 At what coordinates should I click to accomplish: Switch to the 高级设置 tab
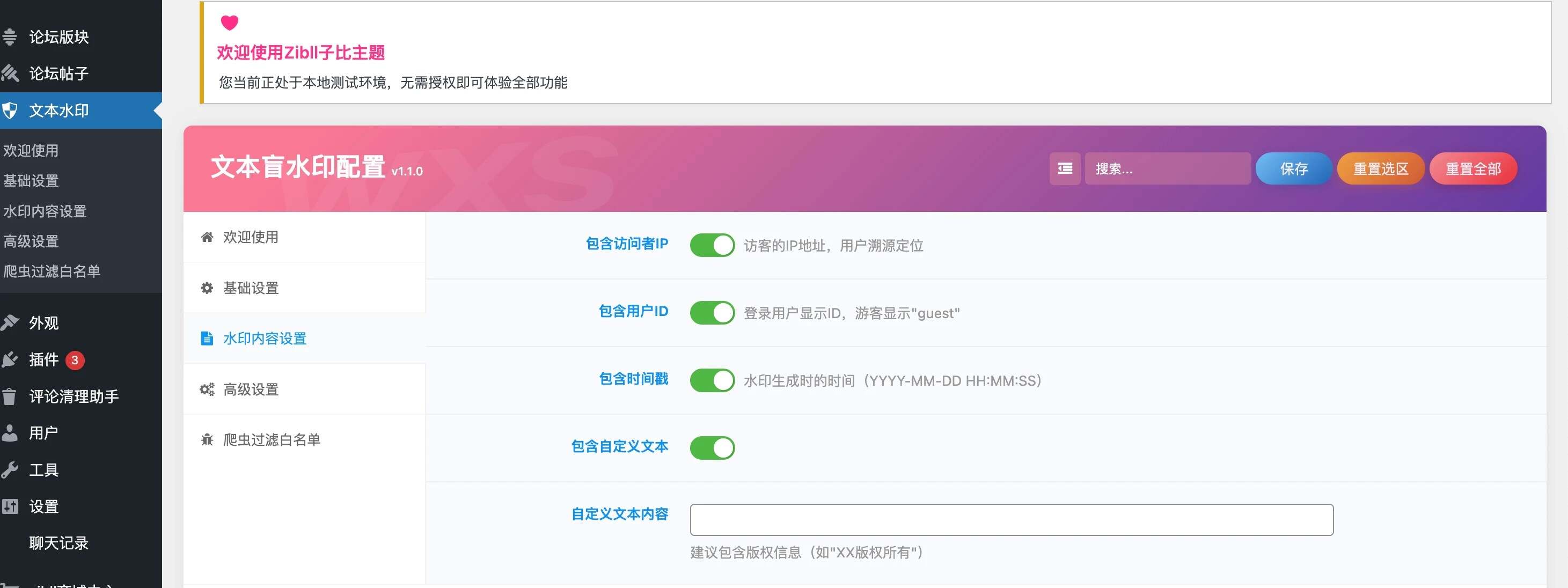251,389
